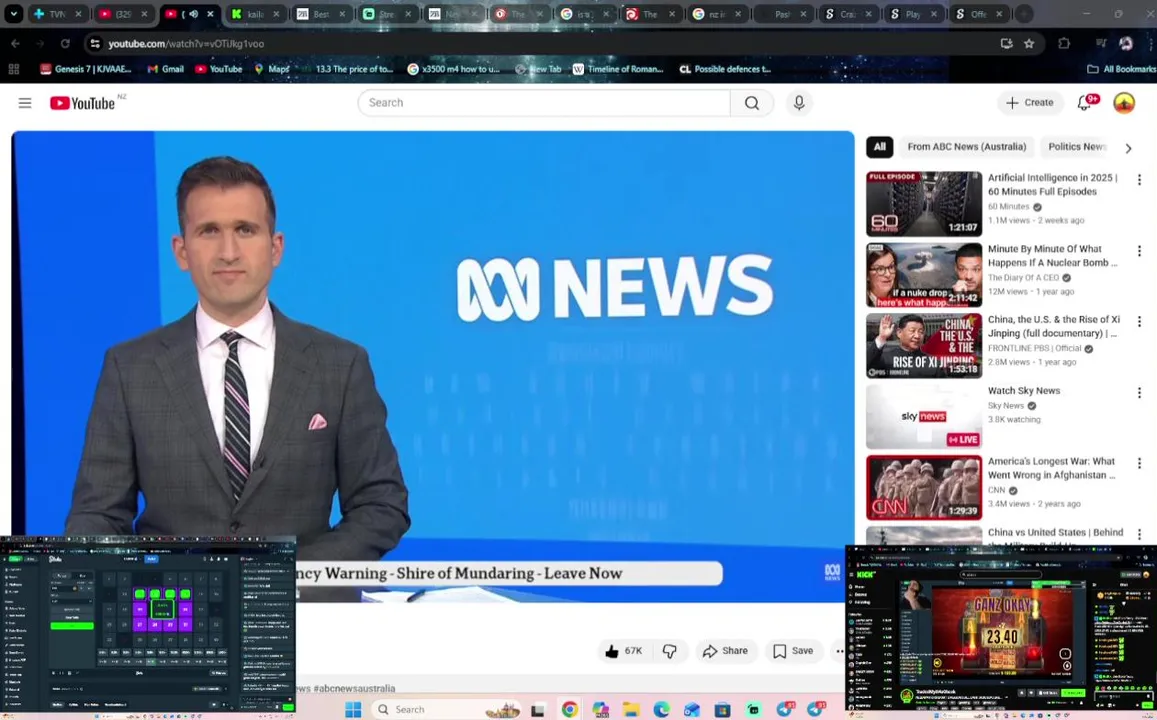Open Timeline of Roman bookmark

click(618, 69)
